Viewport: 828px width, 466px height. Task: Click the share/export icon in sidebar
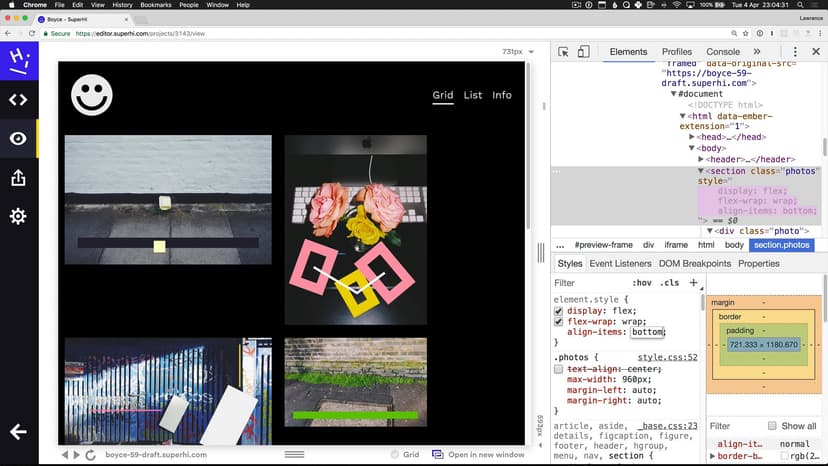tap(18, 178)
